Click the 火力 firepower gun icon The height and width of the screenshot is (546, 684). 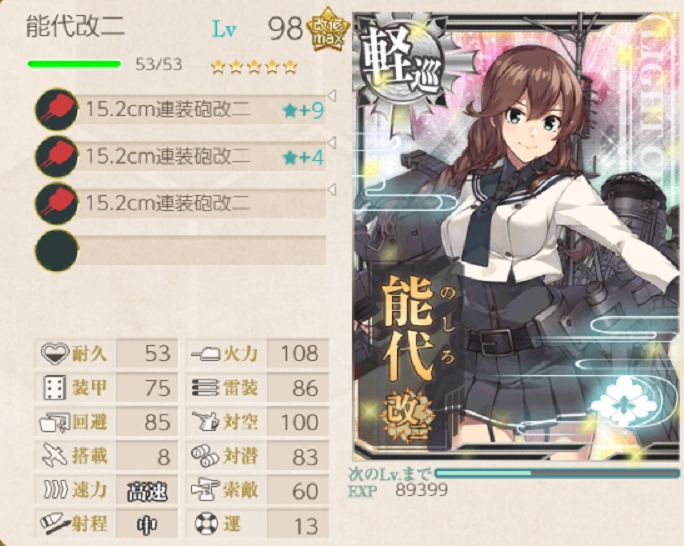coord(206,353)
